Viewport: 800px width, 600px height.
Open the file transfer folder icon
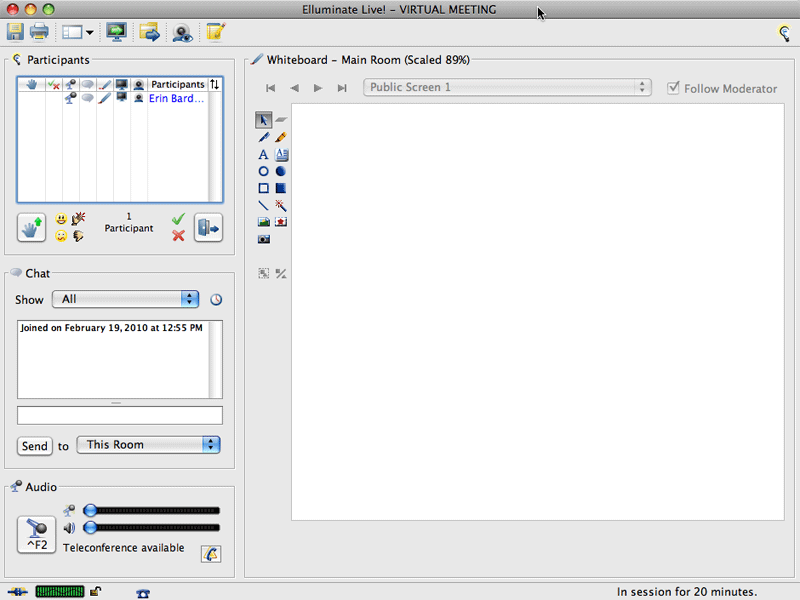(149, 32)
